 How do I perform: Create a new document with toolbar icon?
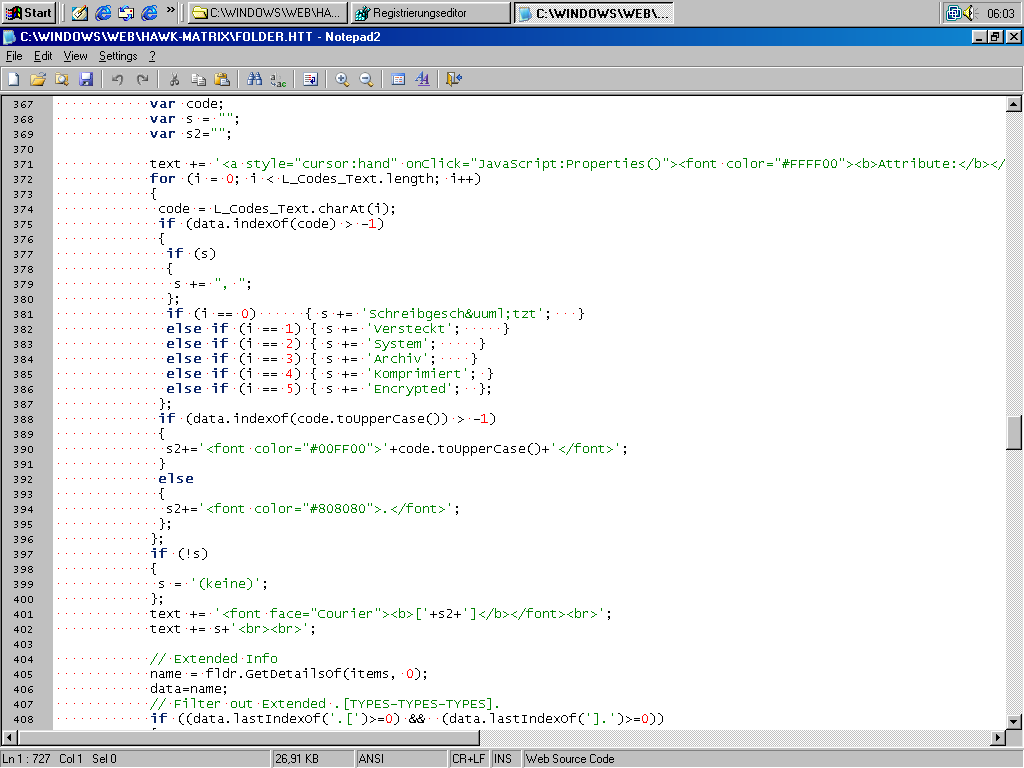pyautogui.click(x=14, y=80)
